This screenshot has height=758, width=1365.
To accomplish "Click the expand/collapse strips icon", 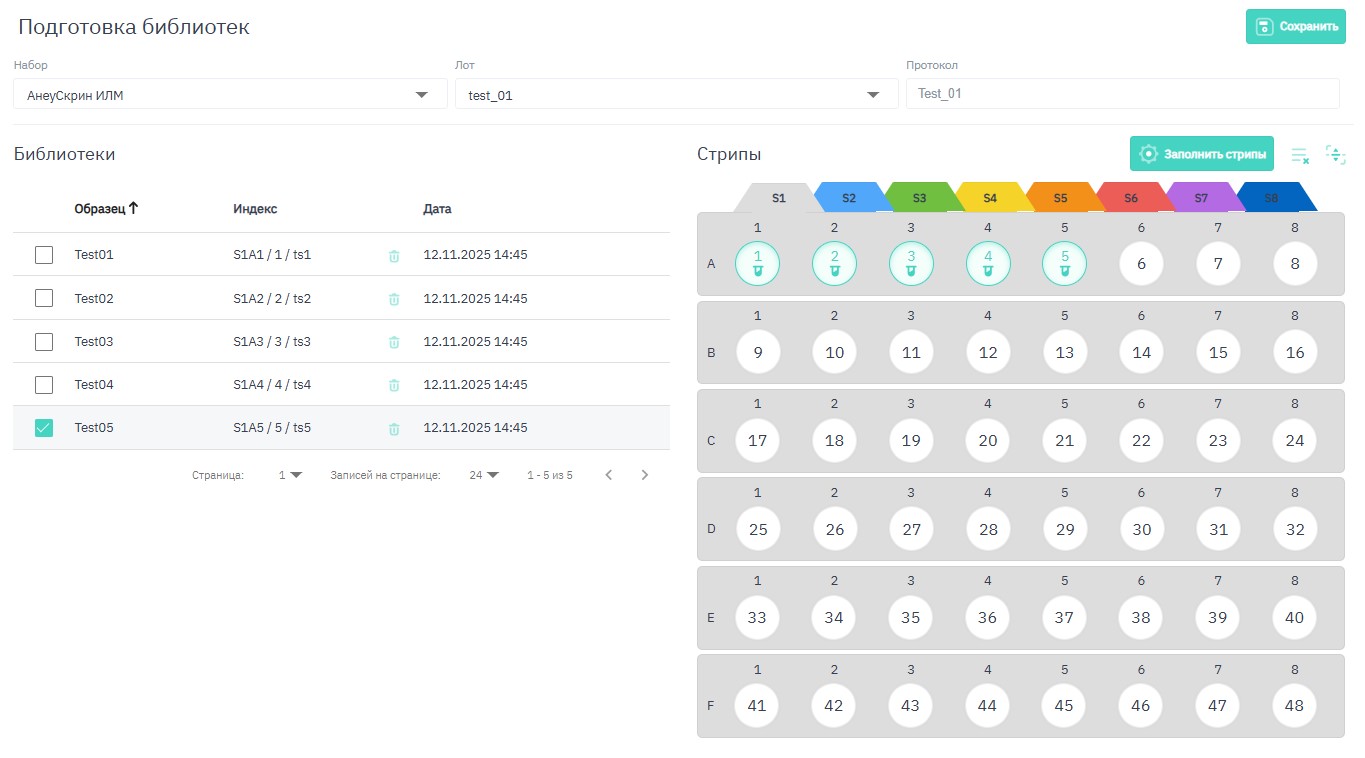I will point(1336,155).
